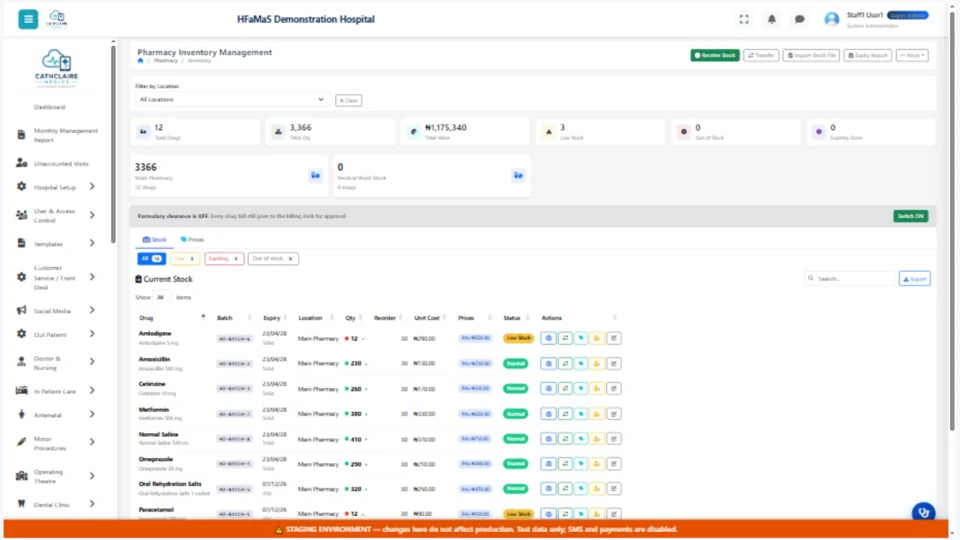This screenshot has width=960, height=540.
Task: Go home via the breadcrumb house icon
Action: click(x=140, y=61)
